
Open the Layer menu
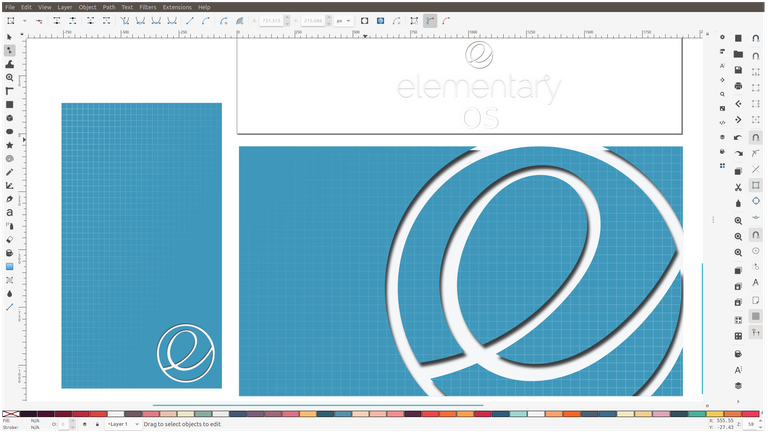click(65, 7)
